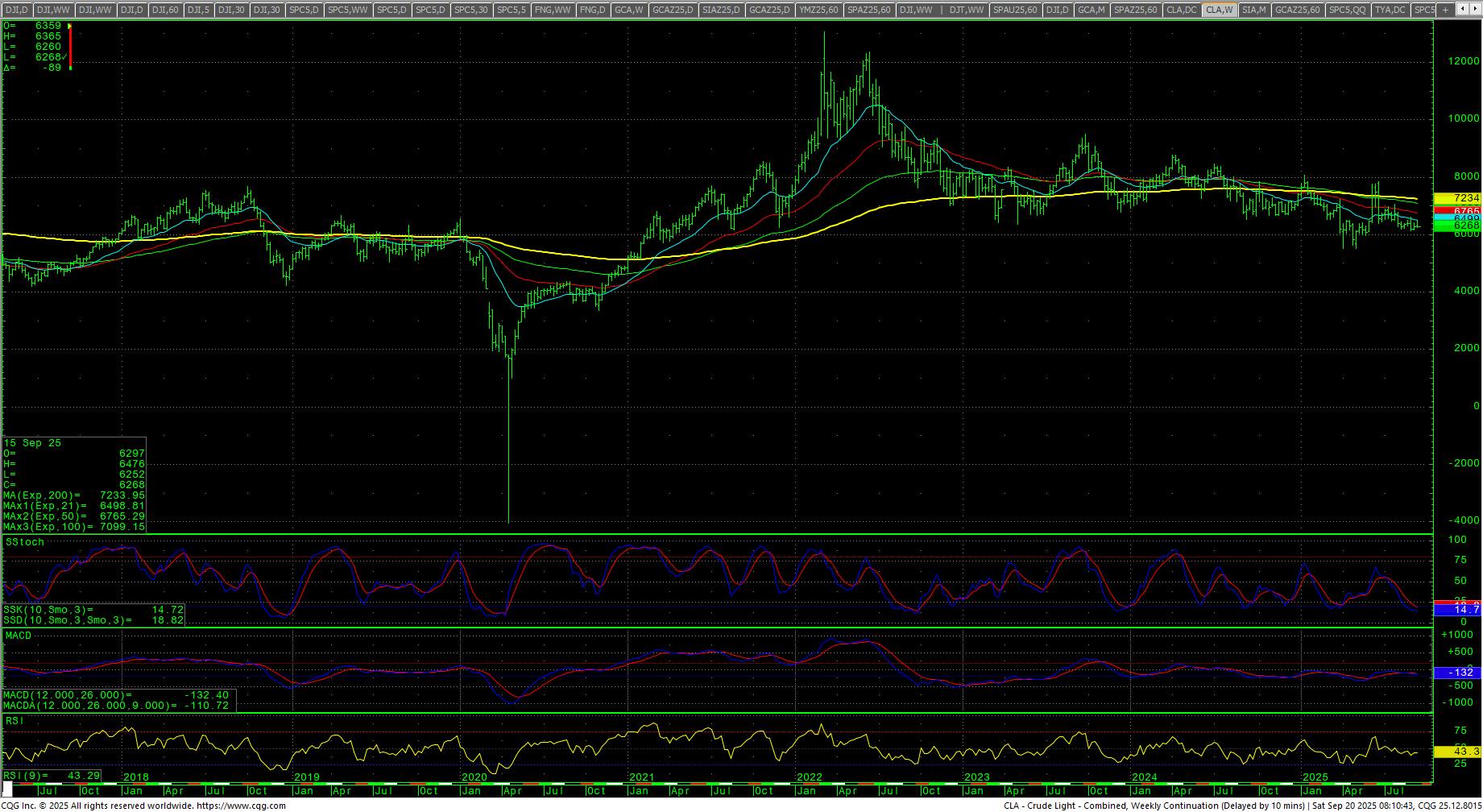Image resolution: width=1483 pixels, height=812 pixels.
Task: Click the 2022 label on time axis
Action: pyautogui.click(x=809, y=777)
